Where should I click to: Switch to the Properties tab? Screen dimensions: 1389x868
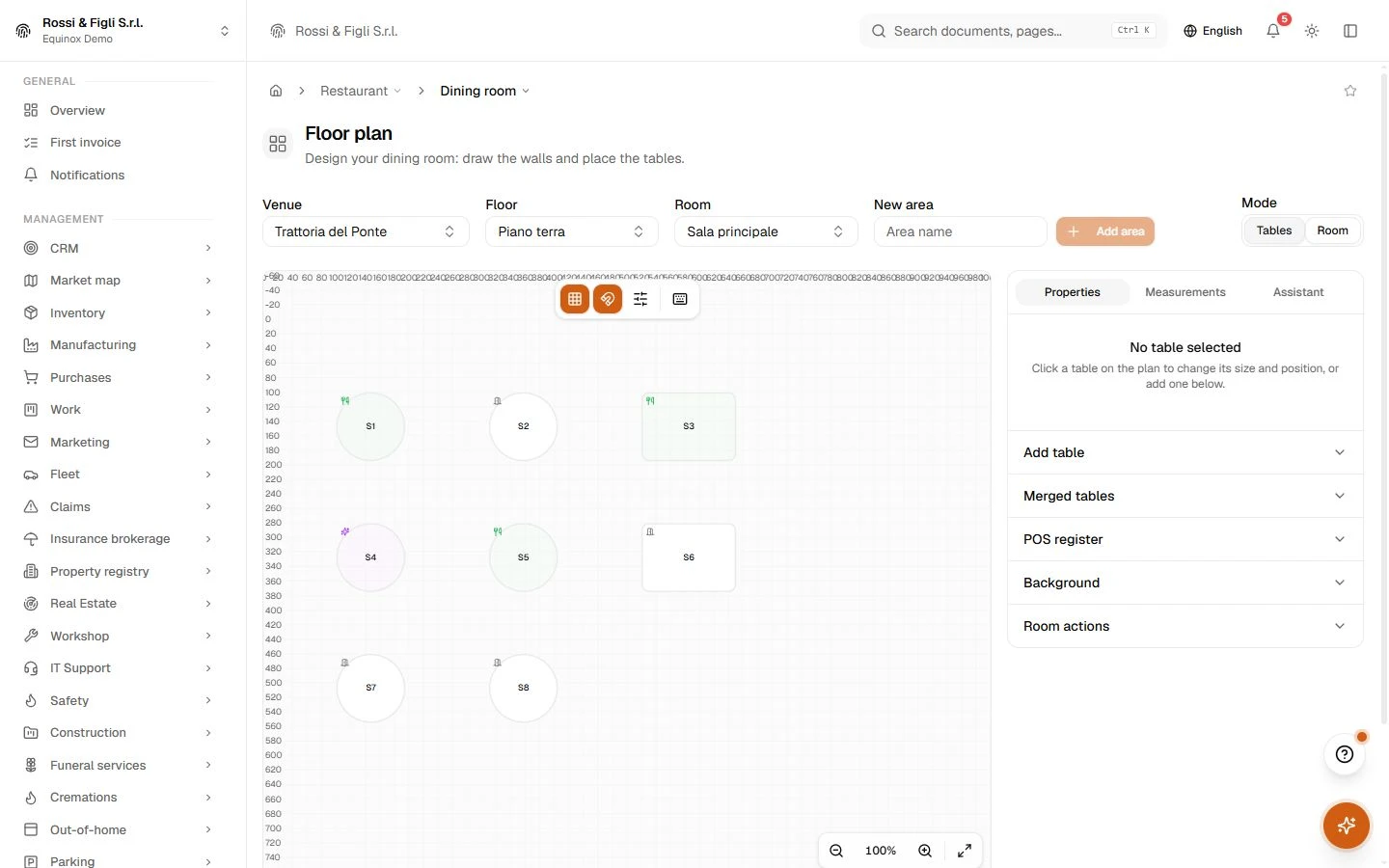1072,292
